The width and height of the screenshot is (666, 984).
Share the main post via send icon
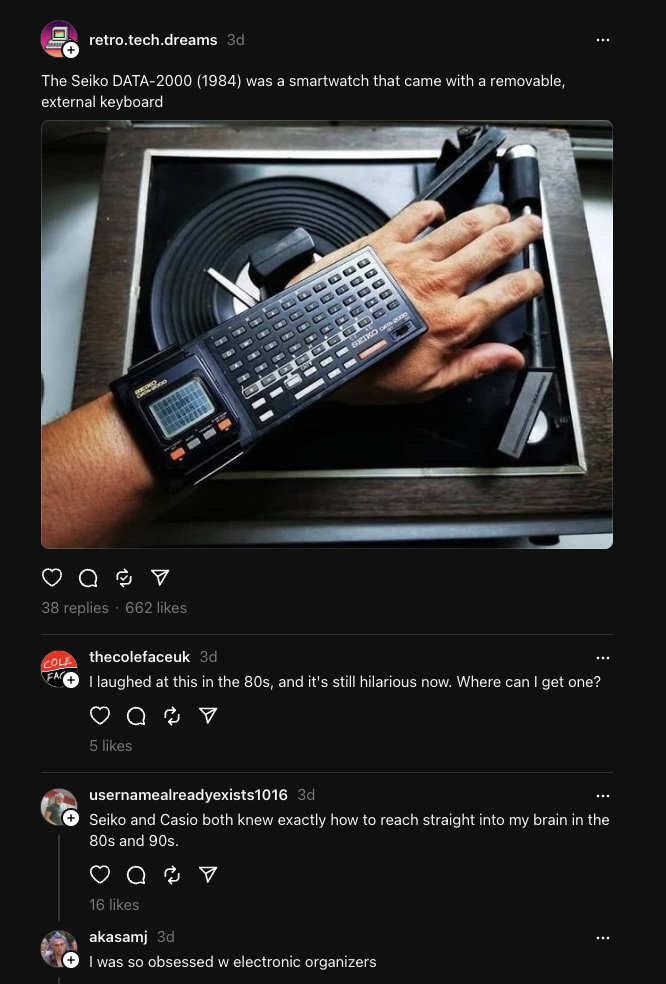click(x=161, y=577)
